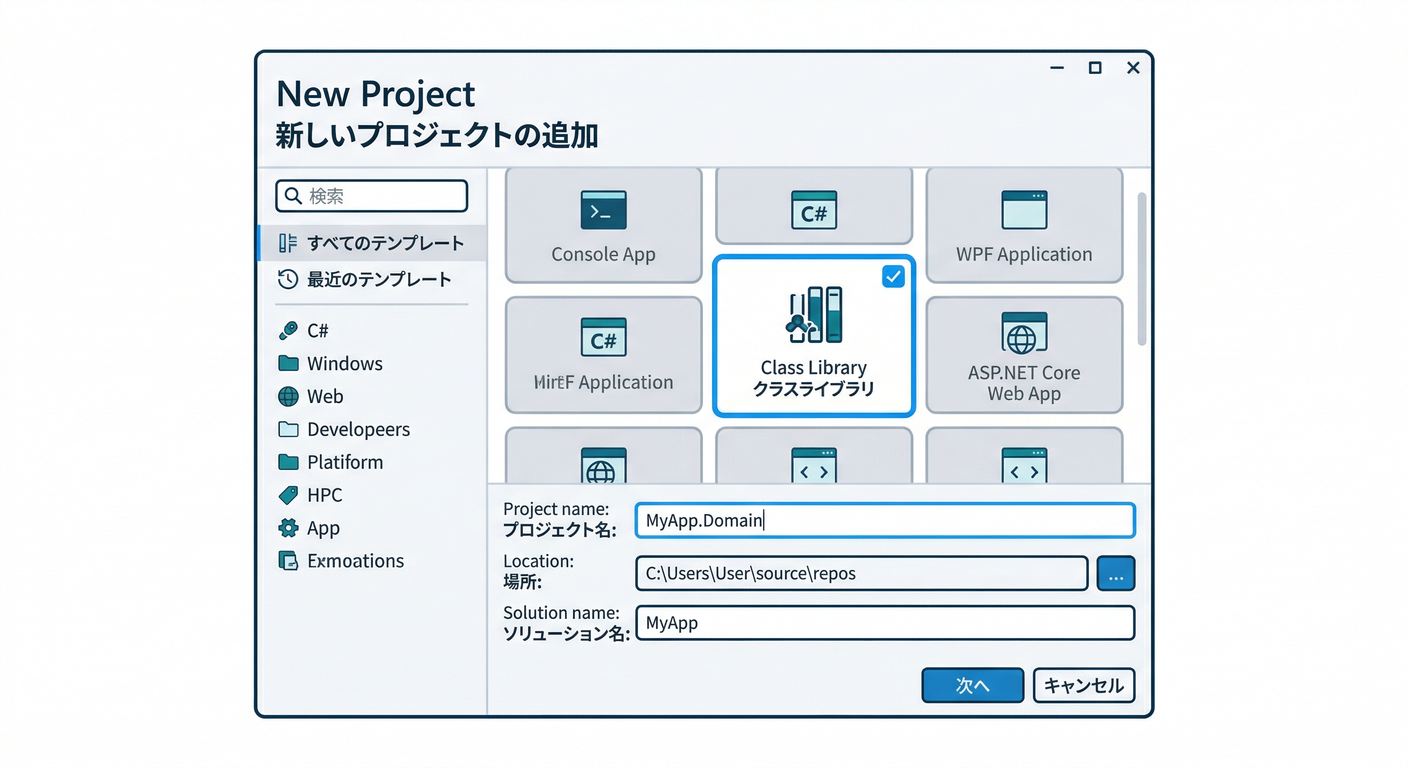This screenshot has height=768, width=1408.
Task: Select the code-brackets template below ASP.NET Core Web App
Action: [x=1024, y=456]
